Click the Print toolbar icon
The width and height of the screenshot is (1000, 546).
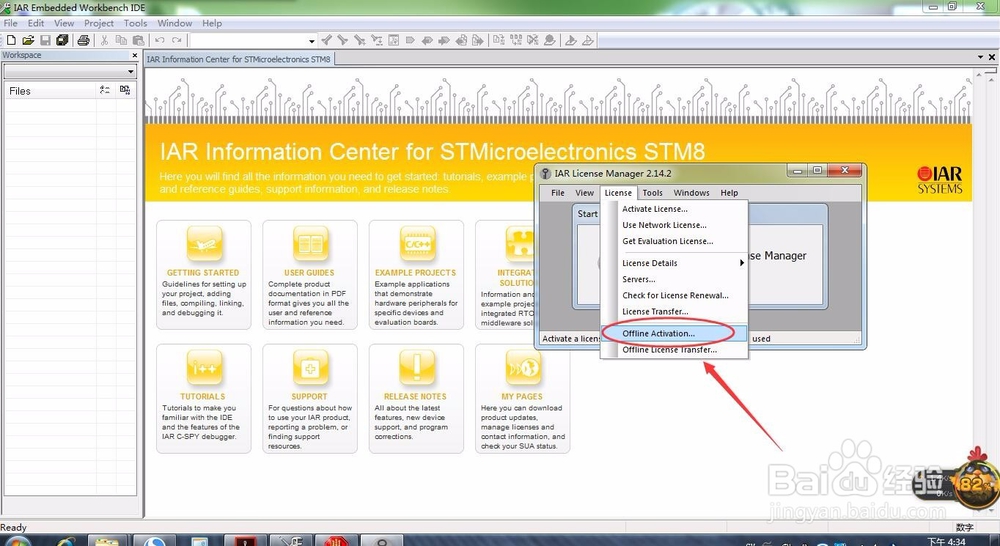pyautogui.click(x=83, y=40)
